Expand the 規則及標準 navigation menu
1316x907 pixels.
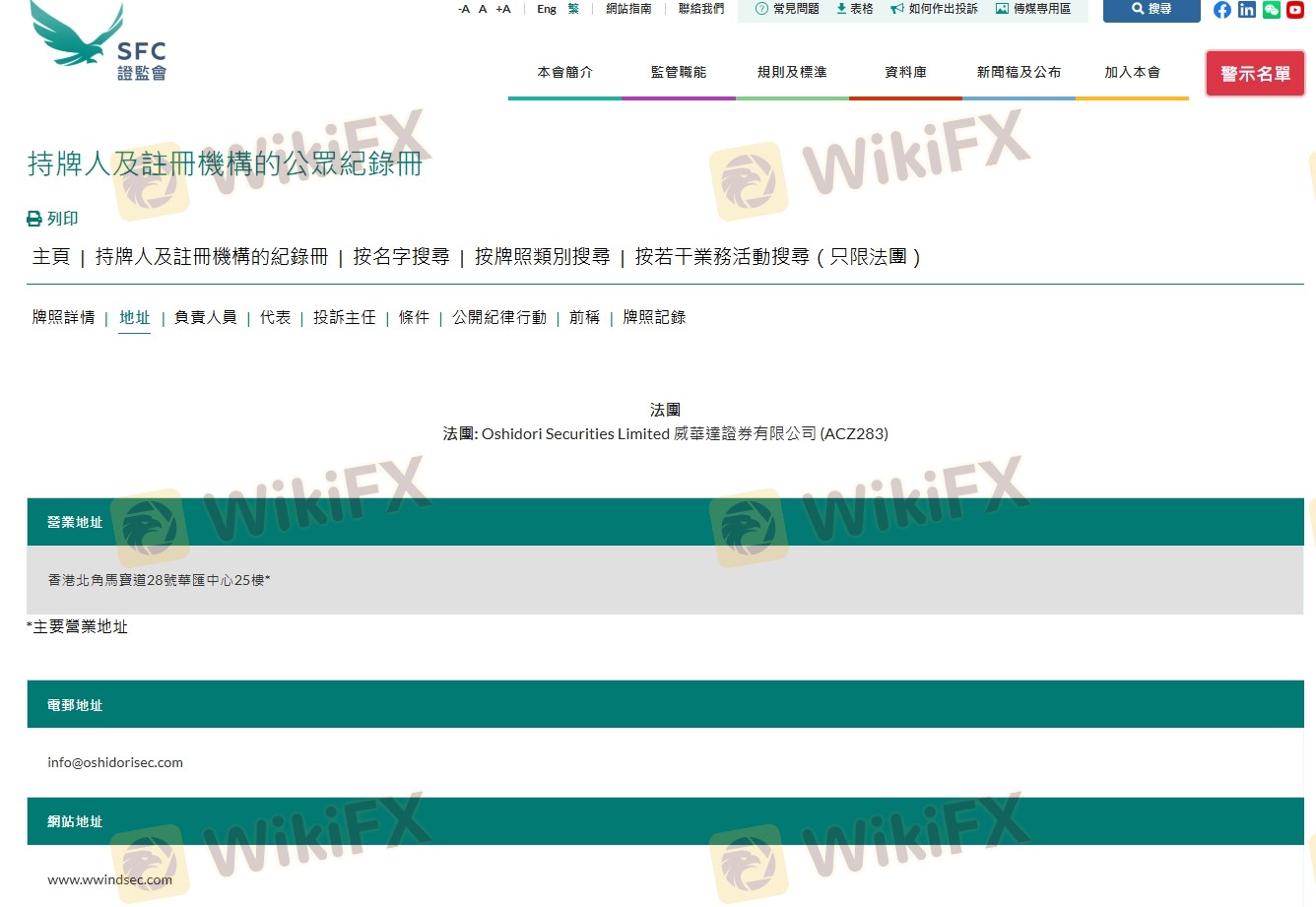[791, 72]
